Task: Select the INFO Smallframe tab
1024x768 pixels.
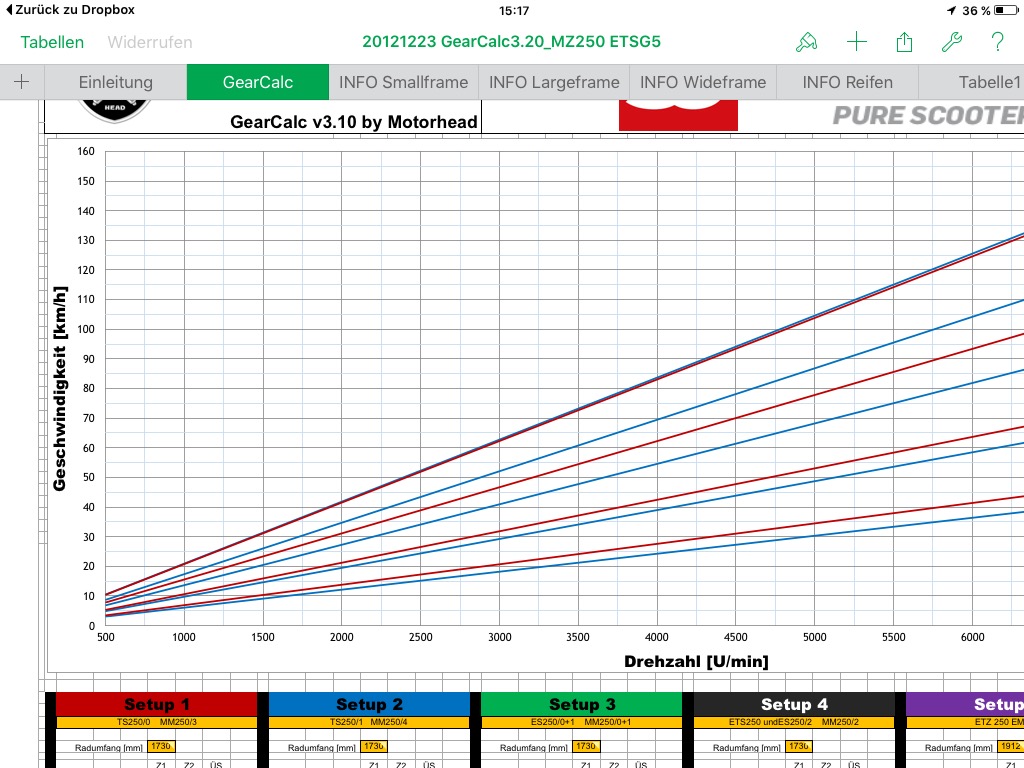Action: coord(403,82)
